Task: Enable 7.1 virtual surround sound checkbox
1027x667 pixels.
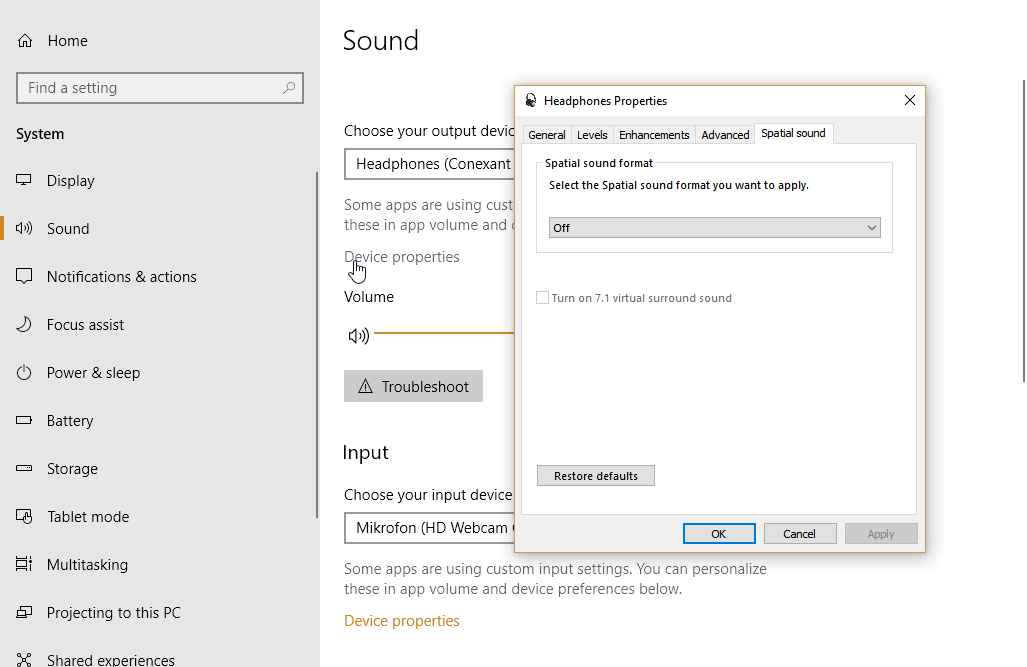Action: tap(542, 297)
